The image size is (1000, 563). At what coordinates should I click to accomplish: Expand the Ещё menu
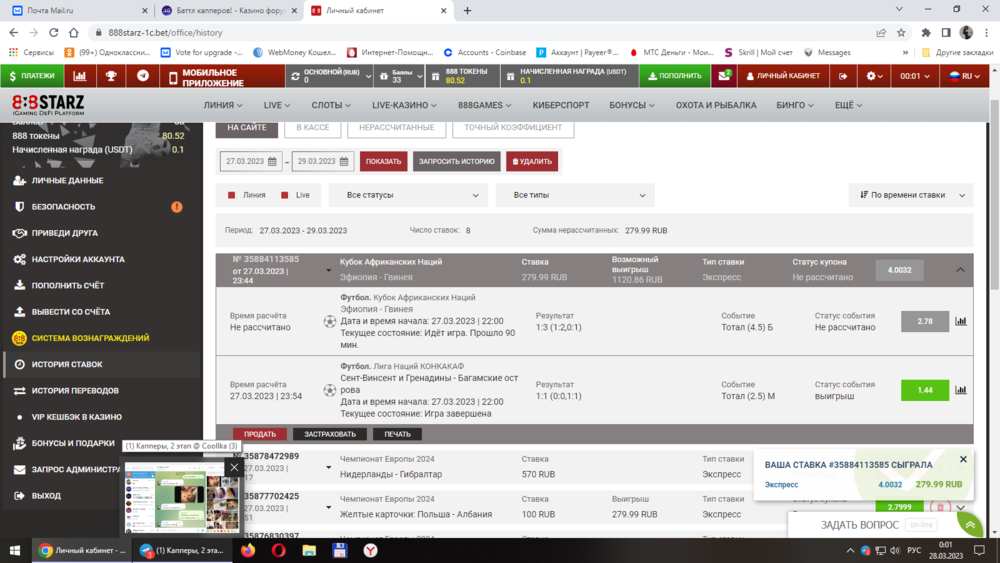pos(848,105)
